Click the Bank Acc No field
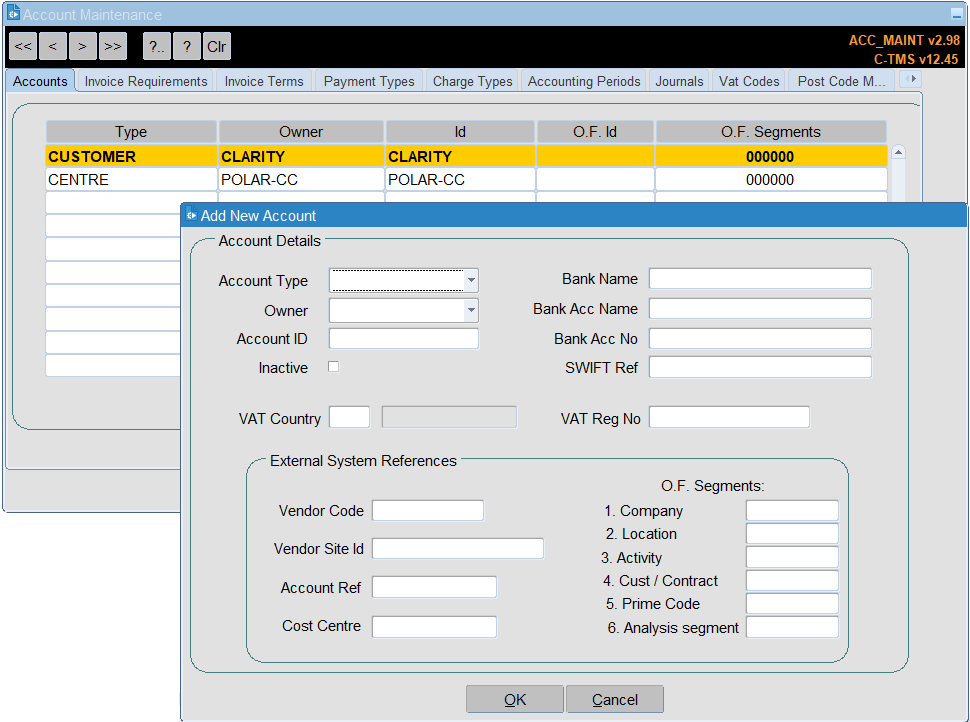The width and height of the screenshot is (970, 722). [760, 338]
